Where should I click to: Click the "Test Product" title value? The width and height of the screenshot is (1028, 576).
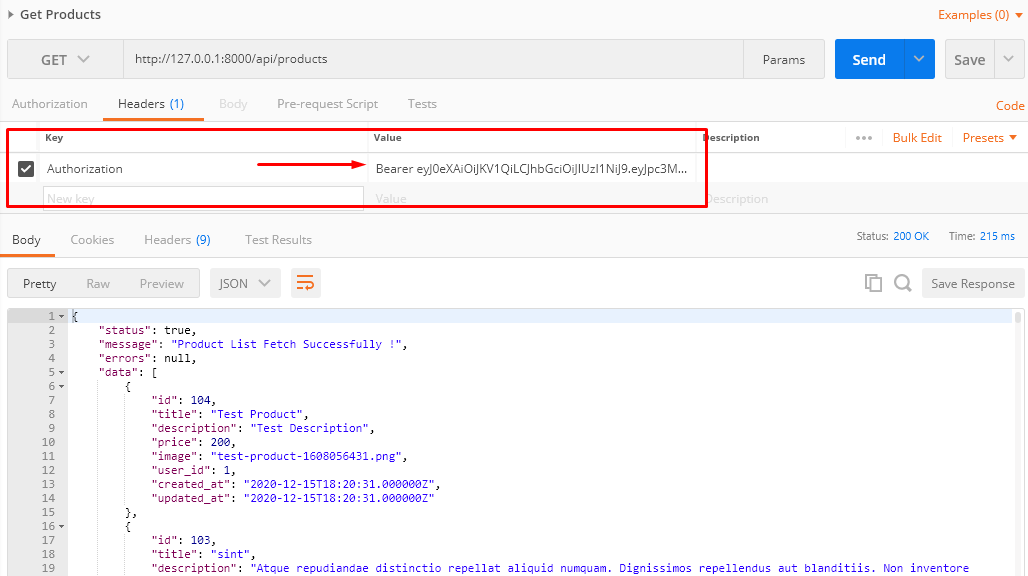pyautogui.click(x=256, y=414)
